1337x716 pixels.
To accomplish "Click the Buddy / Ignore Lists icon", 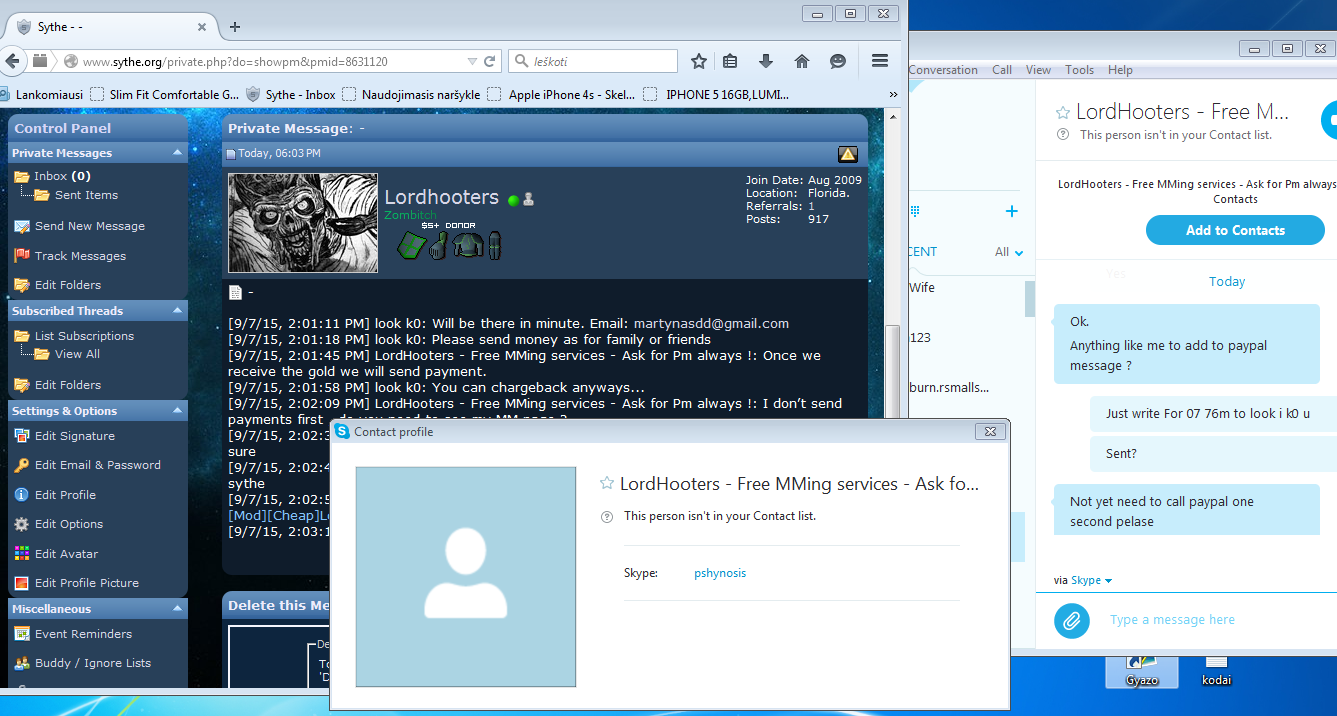I will coord(22,663).
